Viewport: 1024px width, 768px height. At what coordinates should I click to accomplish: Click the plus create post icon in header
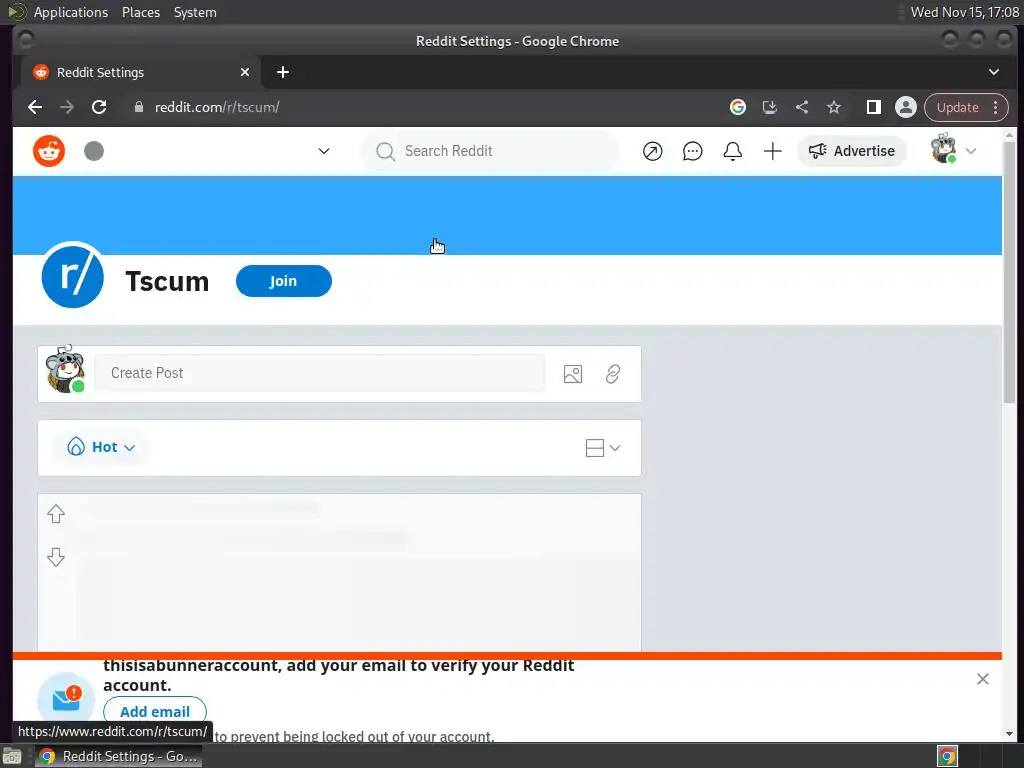tap(773, 152)
